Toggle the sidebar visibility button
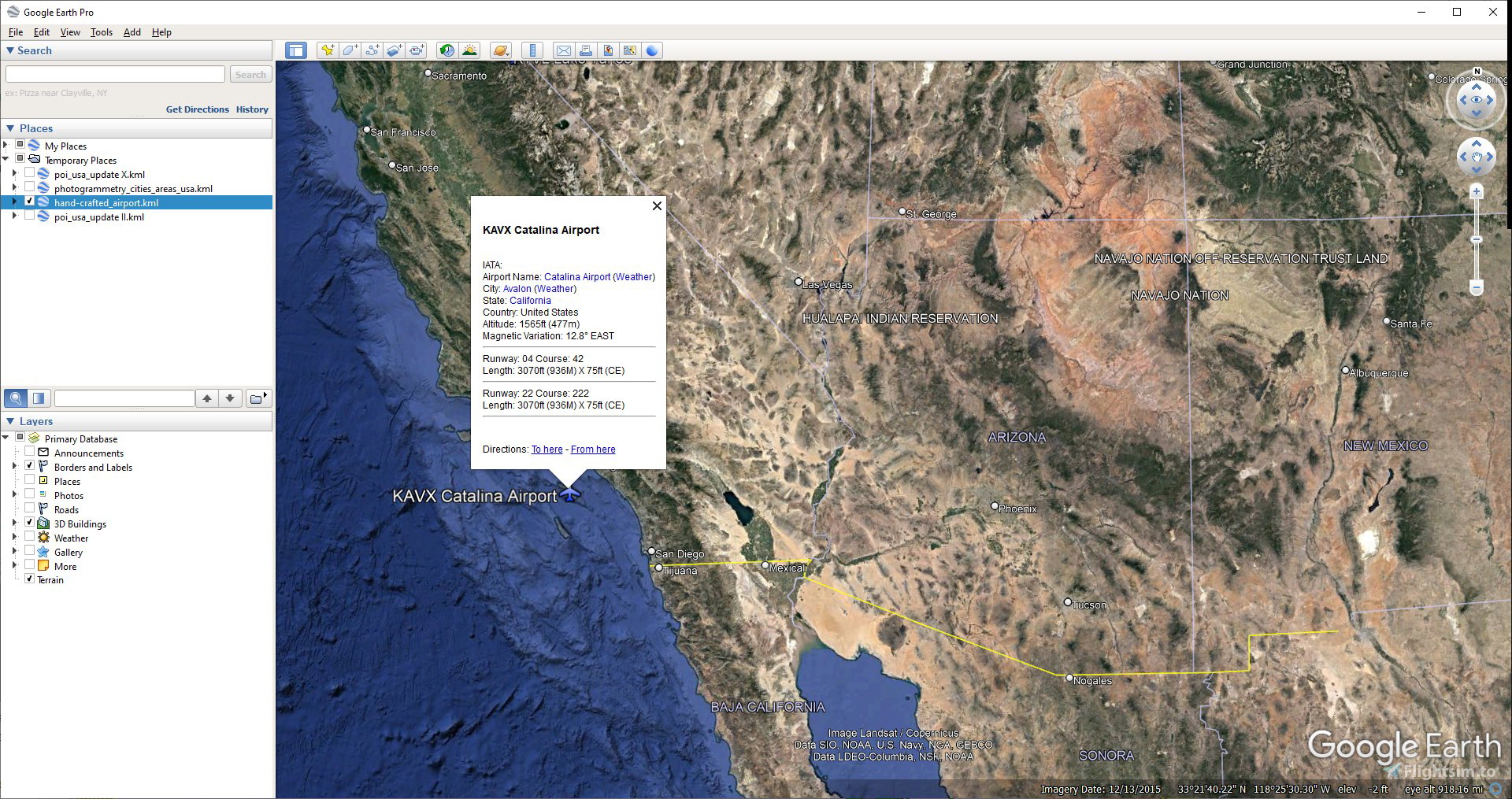The width and height of the screenshot is (1512, 799). pos(296,50)
